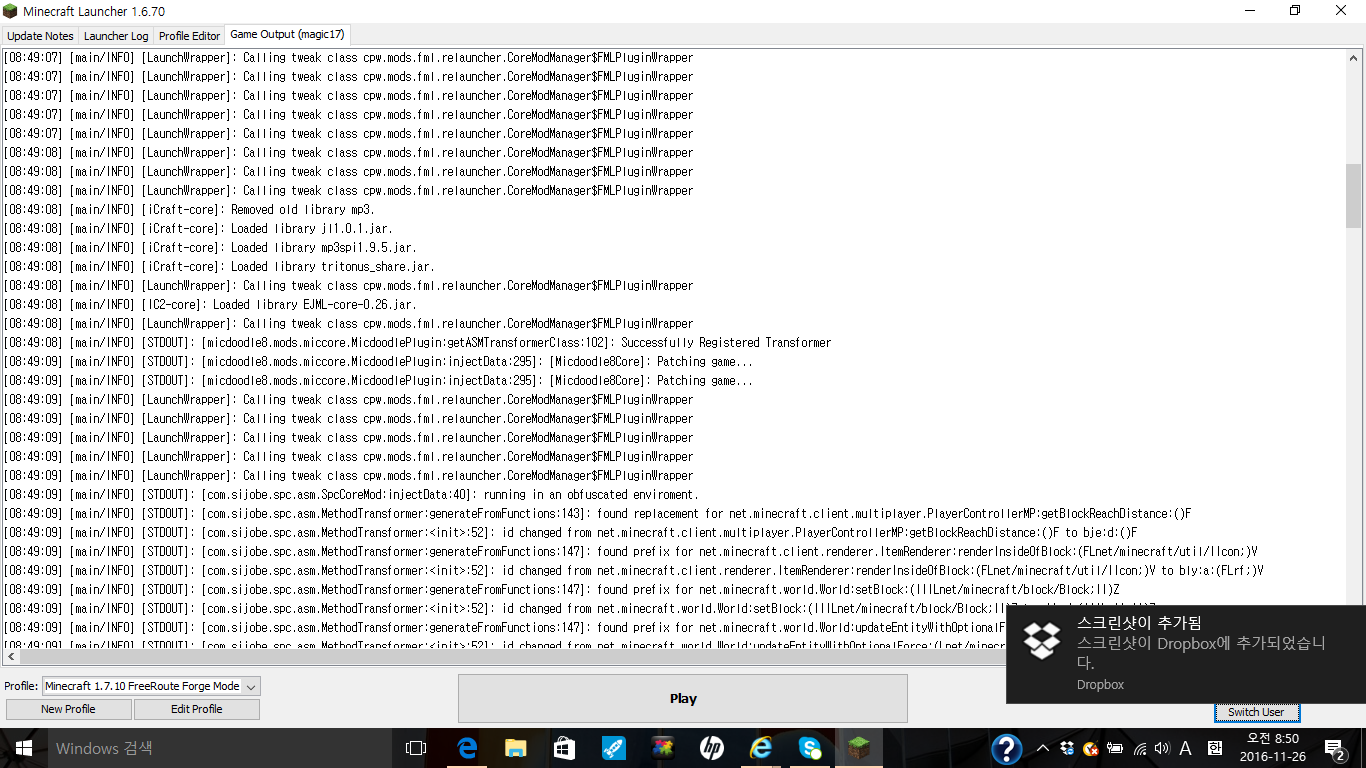Open the Wi-Fi network tray icon
This screenshot has height=768, width=1366.
pyautogui.click(x=1138, y=748)
